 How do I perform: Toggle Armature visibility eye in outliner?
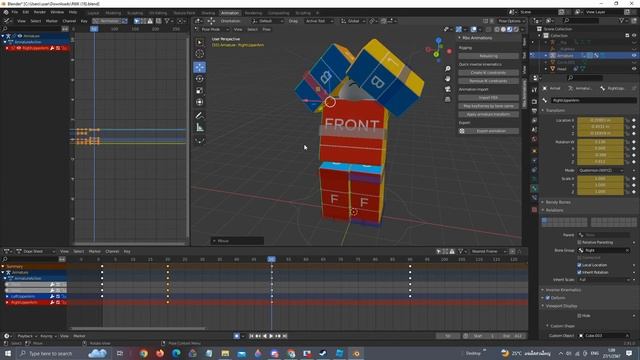click(634, 55)
